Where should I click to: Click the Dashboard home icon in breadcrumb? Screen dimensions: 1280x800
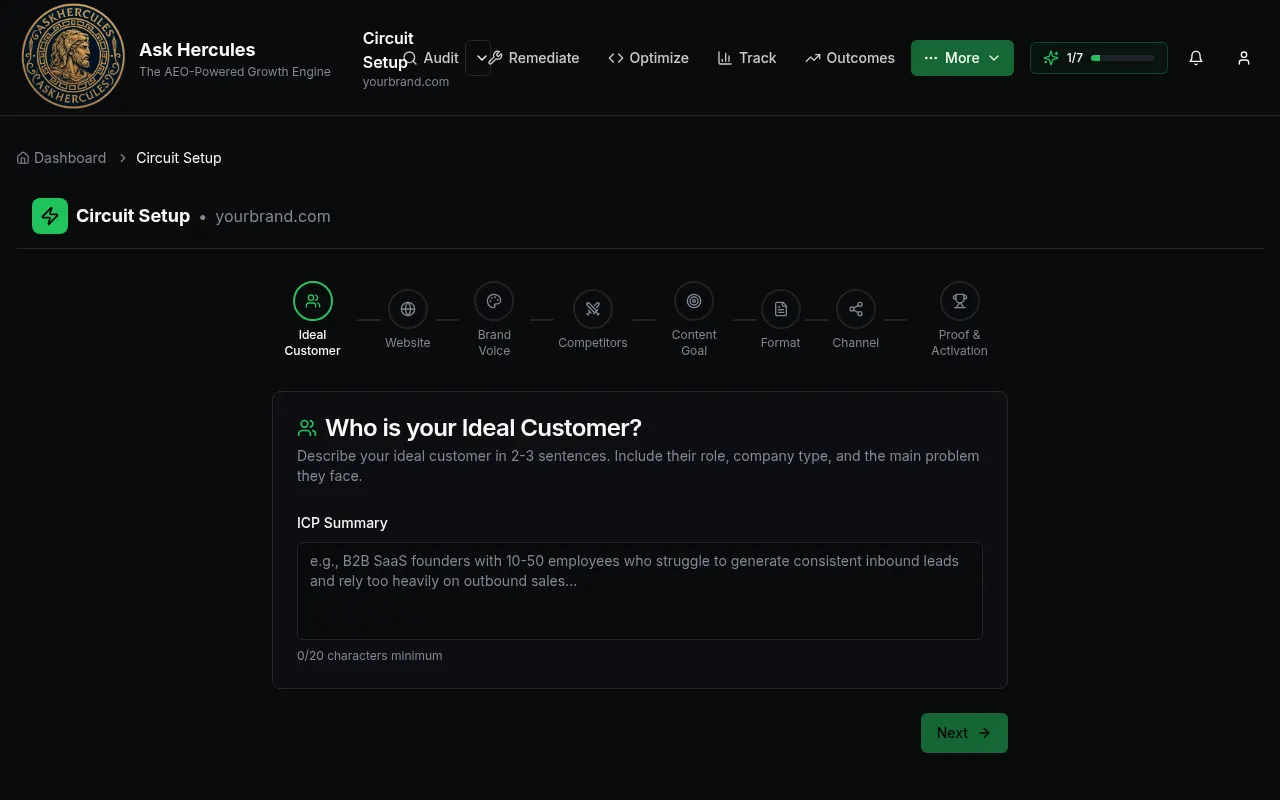(23, 158)
